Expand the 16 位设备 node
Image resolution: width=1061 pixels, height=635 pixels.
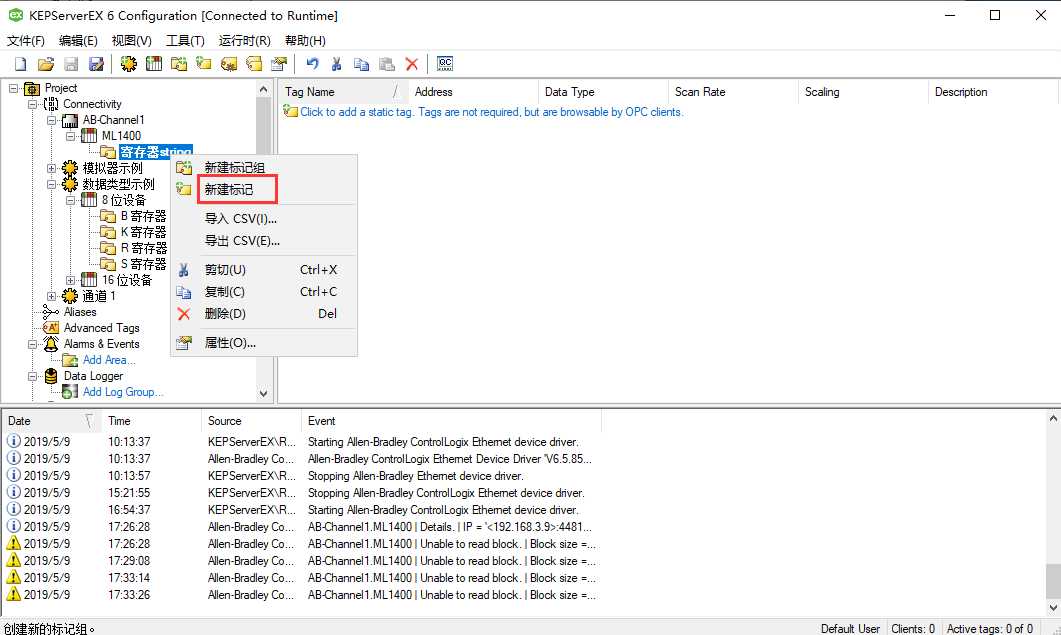point(70,280)
